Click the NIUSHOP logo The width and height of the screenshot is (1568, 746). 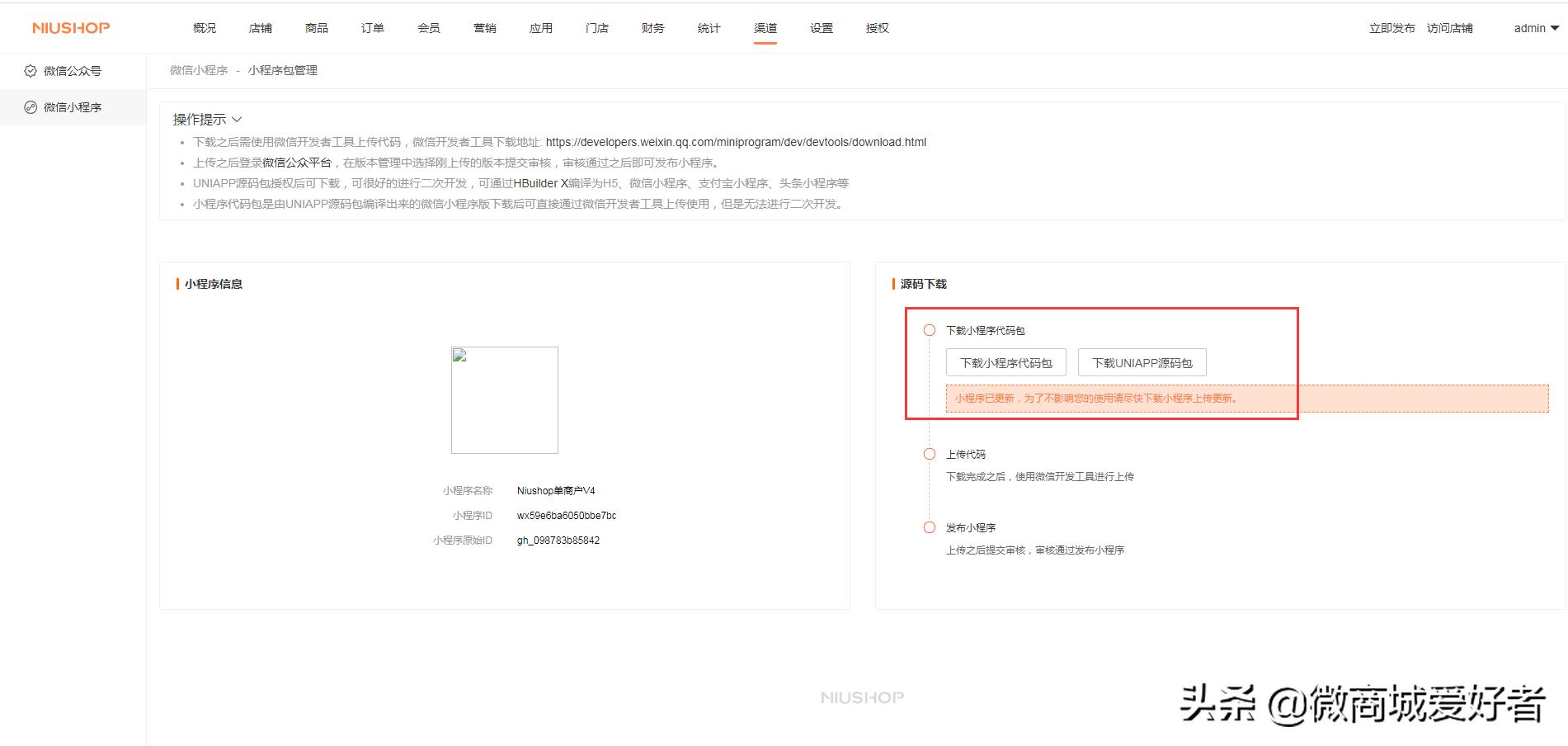tap(69, 27)
